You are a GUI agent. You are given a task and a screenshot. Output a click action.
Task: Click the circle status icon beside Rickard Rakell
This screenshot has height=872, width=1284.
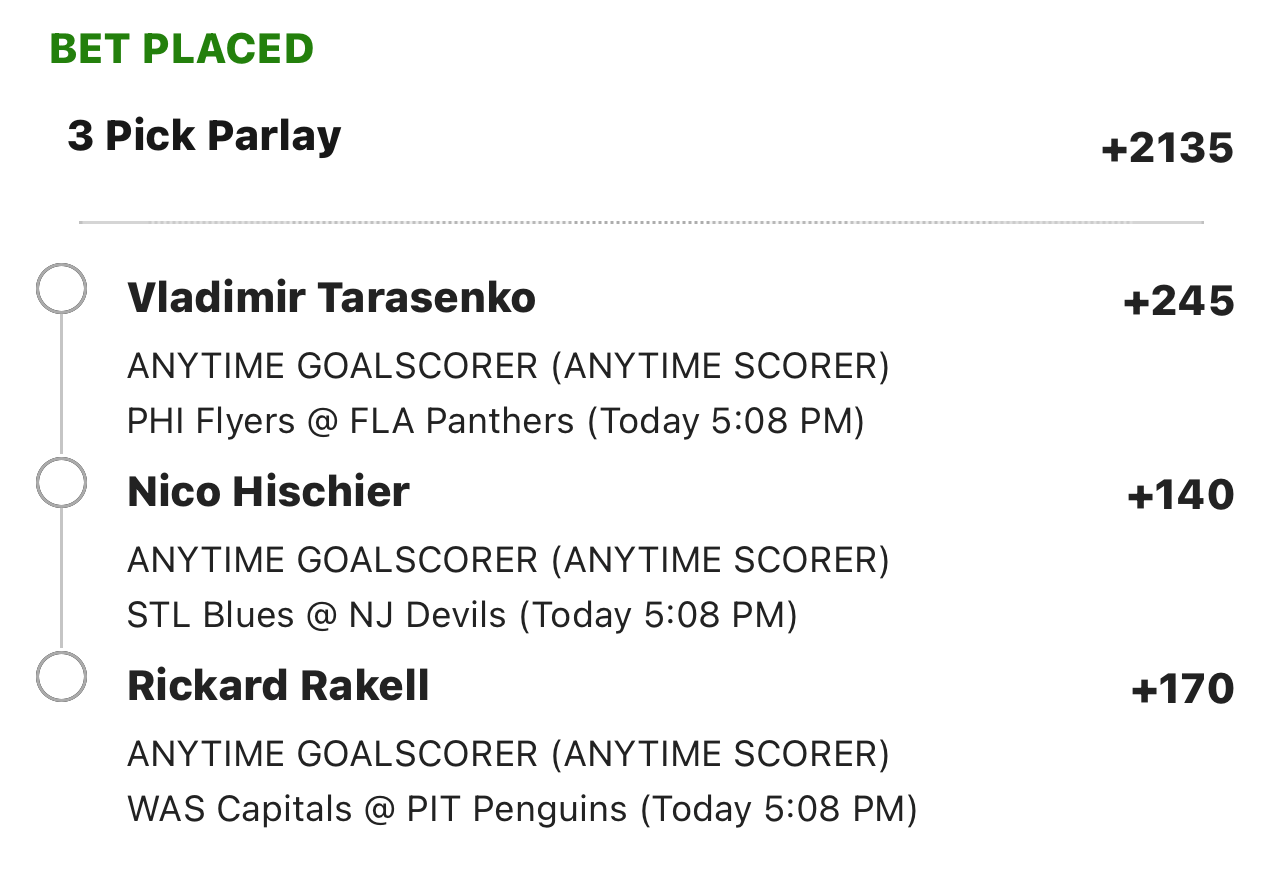click(61, 678)
